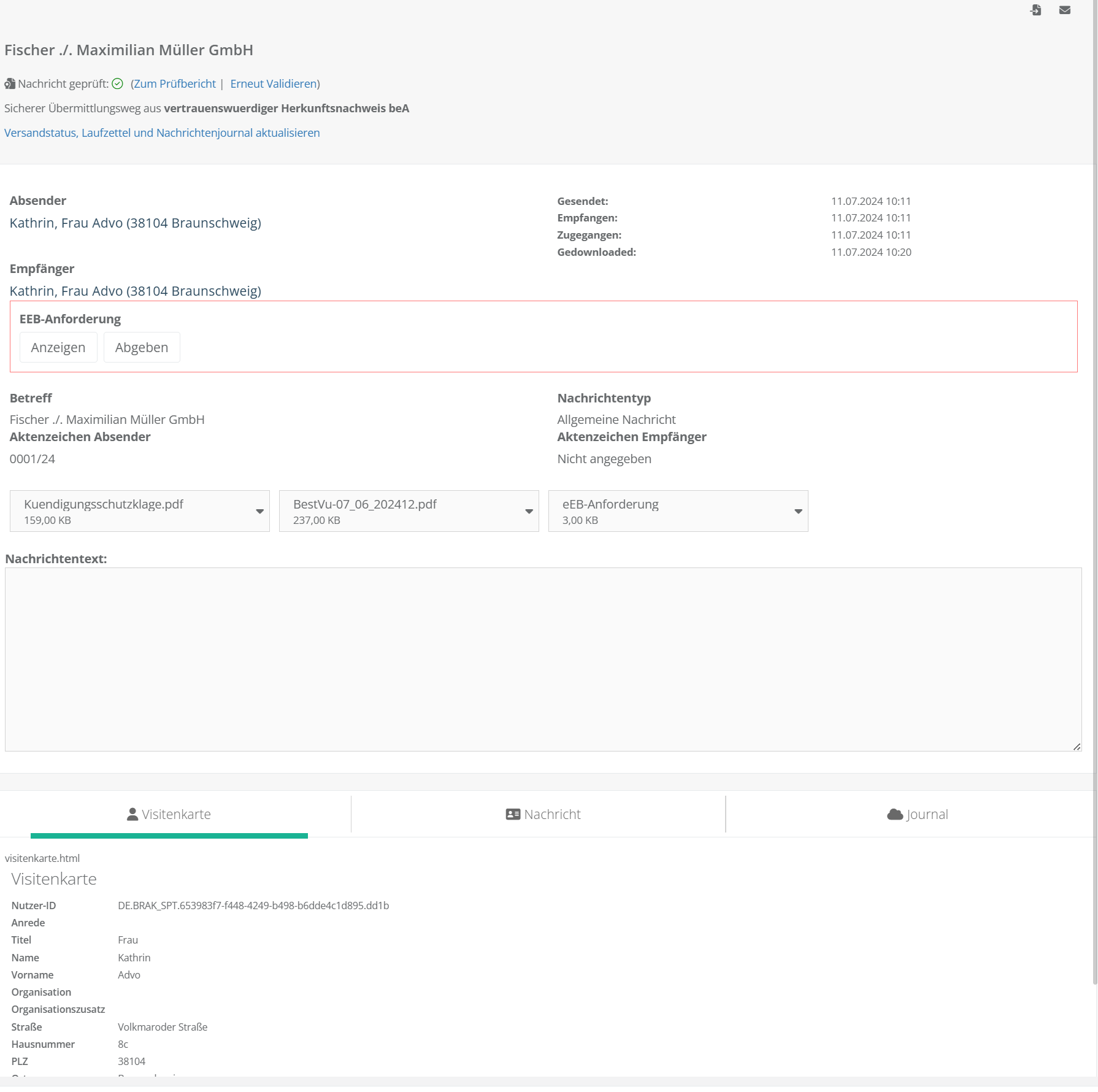Switch to the Nachricht tab
The height and width of the screenshot is (1092, 1098).
coord(543,814)
